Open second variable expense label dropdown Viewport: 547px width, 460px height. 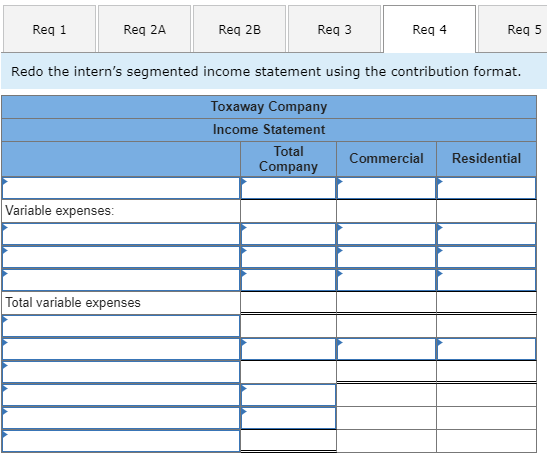point(121,257)
